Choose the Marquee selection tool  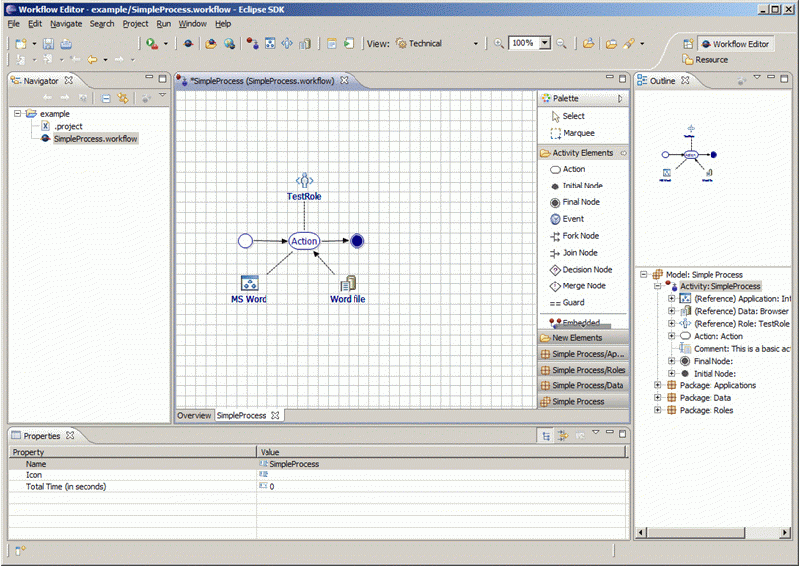pos(572,133)
